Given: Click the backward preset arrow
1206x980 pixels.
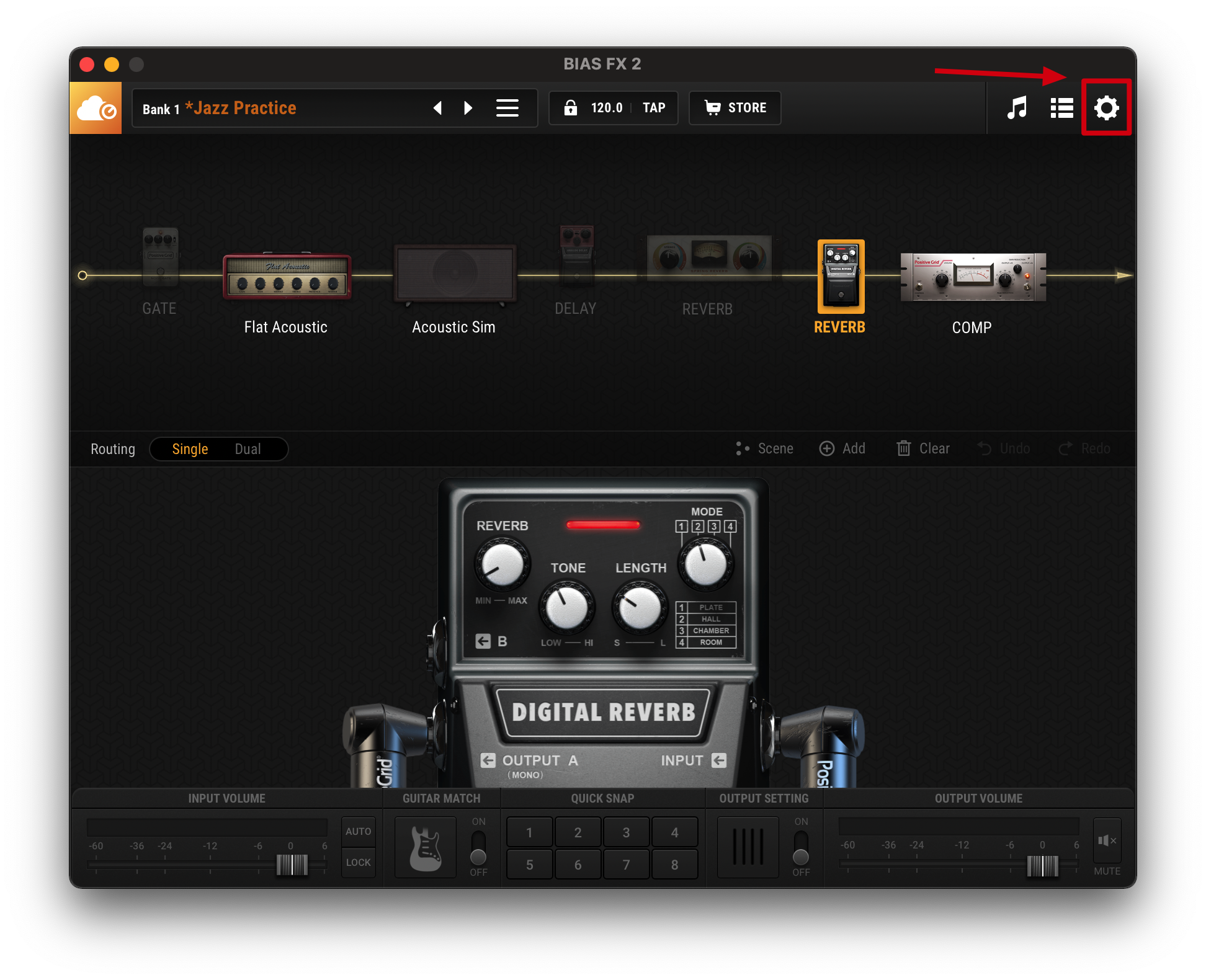Looking at the screenshot, I should [441, 107].
